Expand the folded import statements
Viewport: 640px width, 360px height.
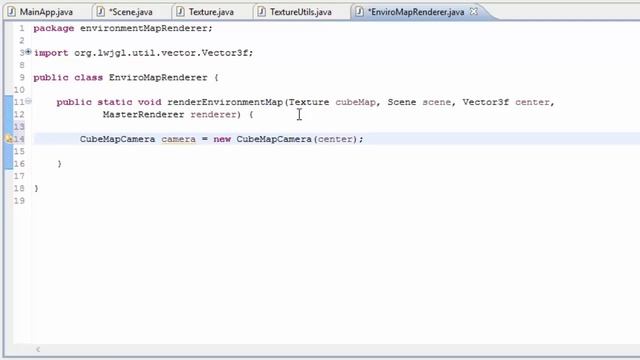coord(28,52)
